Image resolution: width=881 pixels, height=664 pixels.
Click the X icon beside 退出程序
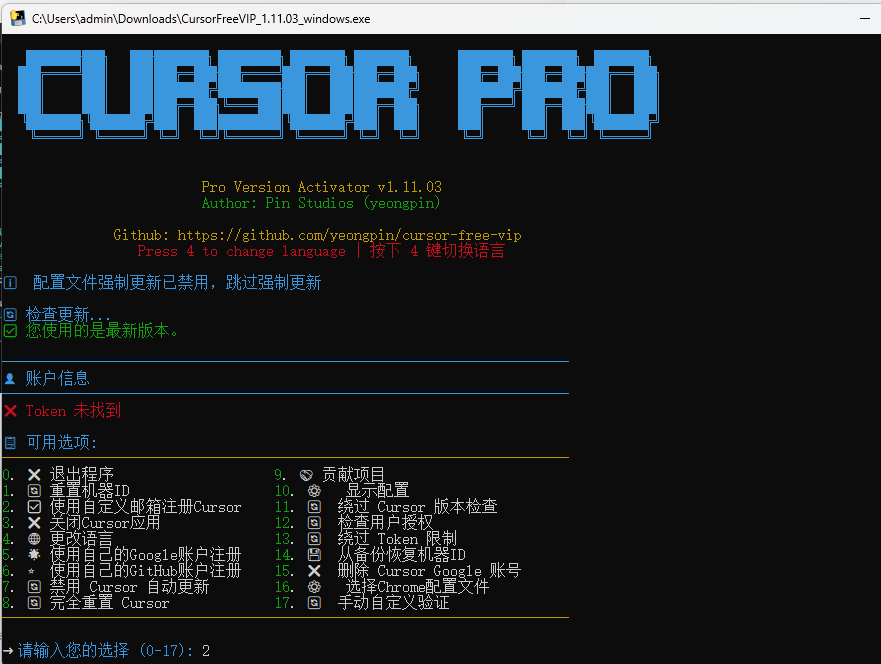pyautogui.click(x=34, y=475)
